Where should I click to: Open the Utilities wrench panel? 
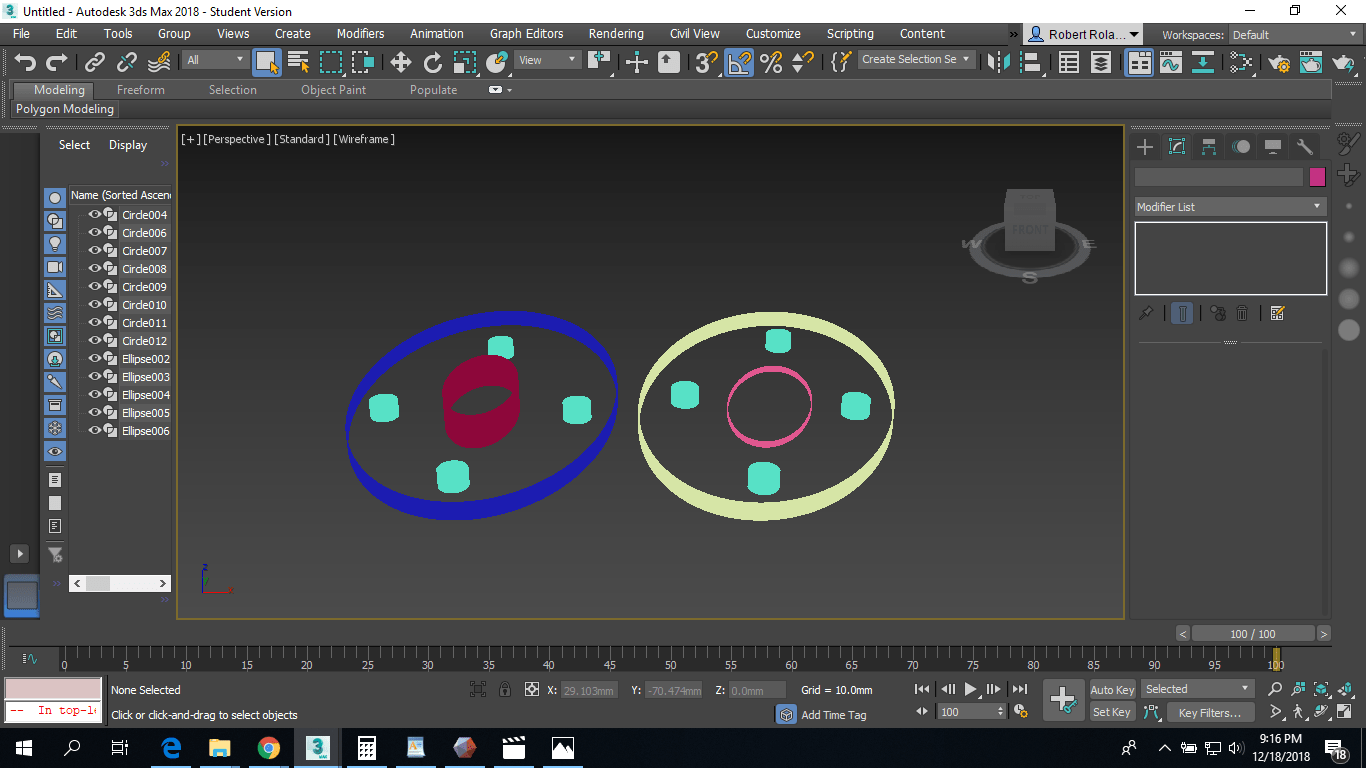1304,147
